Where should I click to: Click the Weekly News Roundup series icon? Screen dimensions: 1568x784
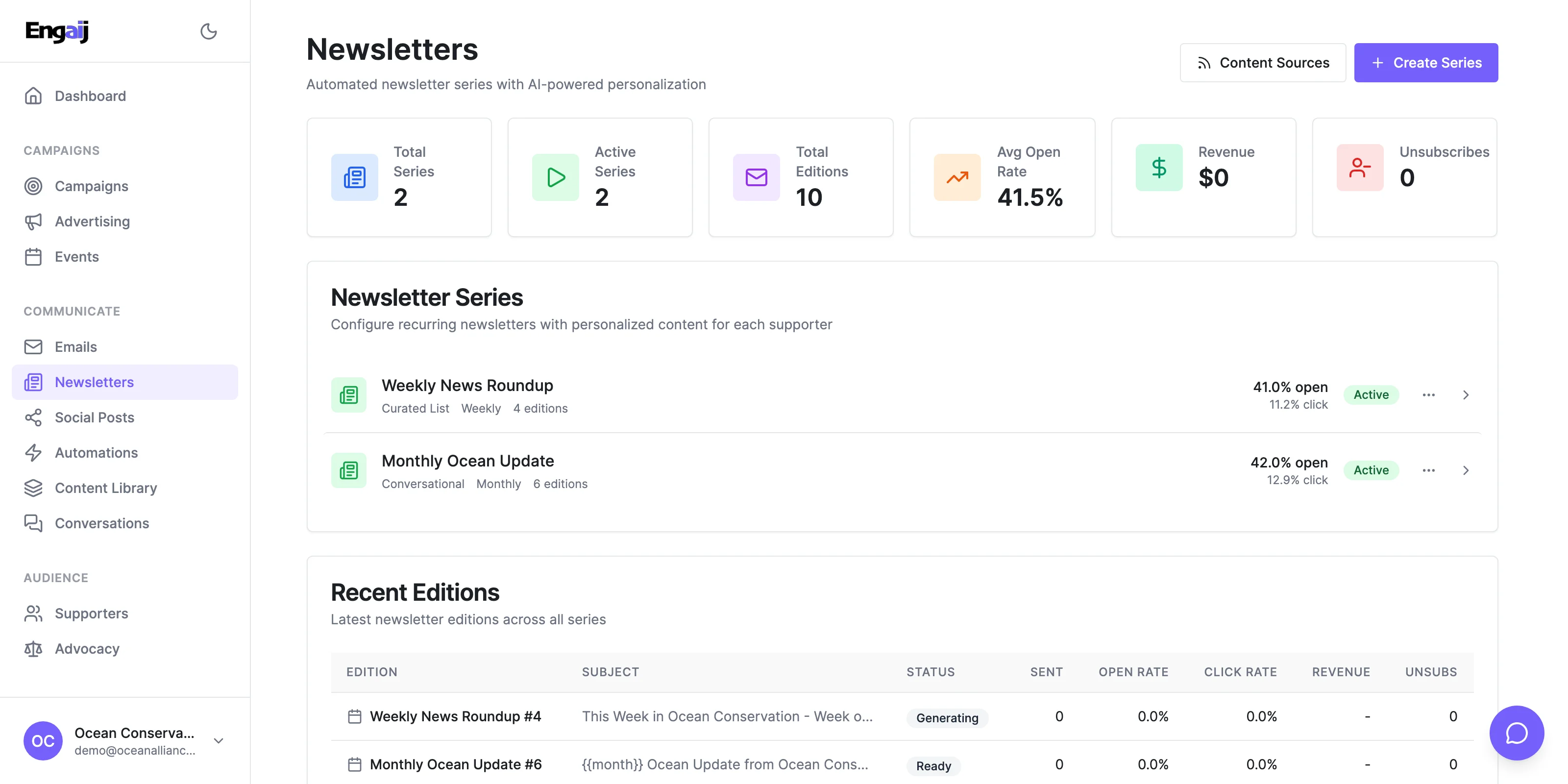click(x=349, y=395)
